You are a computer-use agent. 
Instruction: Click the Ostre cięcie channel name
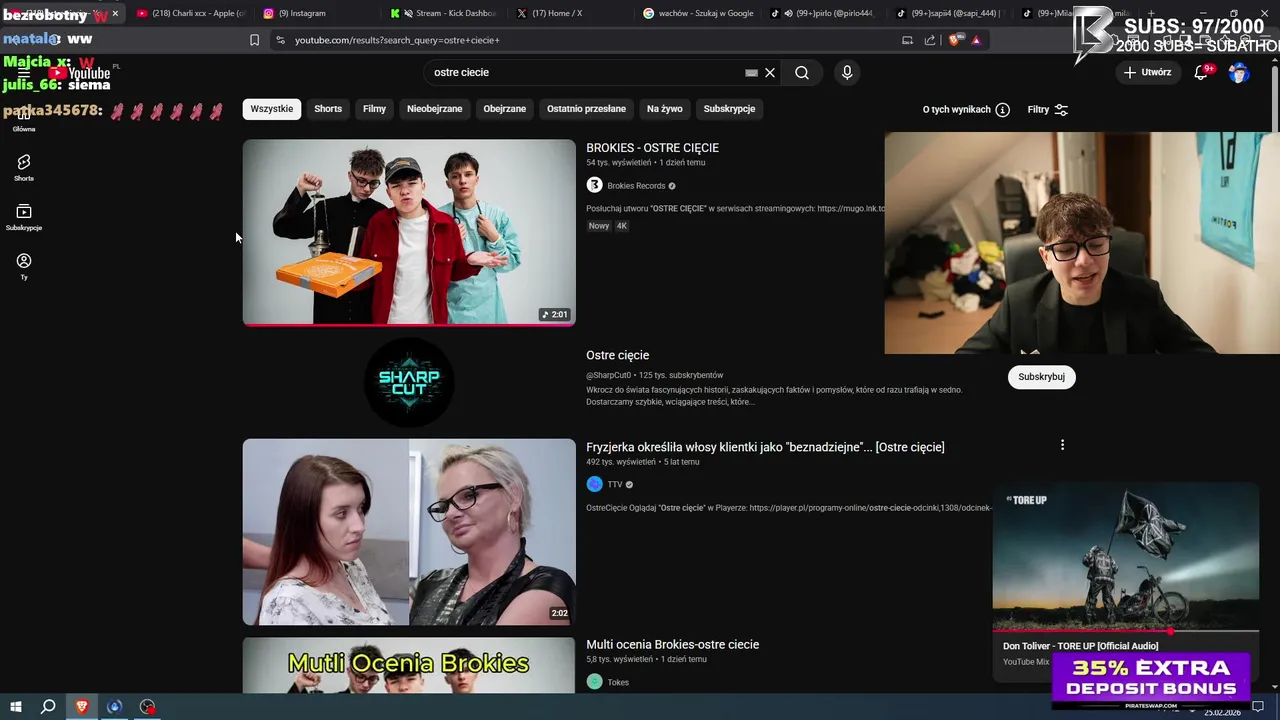pos(617,355)
